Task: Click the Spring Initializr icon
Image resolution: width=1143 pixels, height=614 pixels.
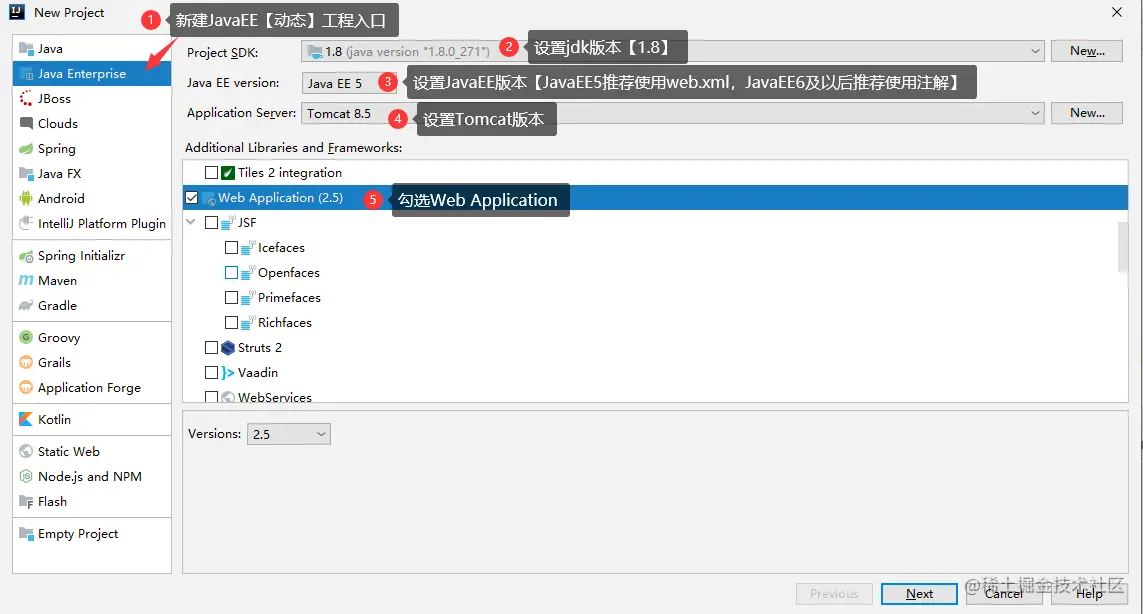Action: [x=26, y=256]
